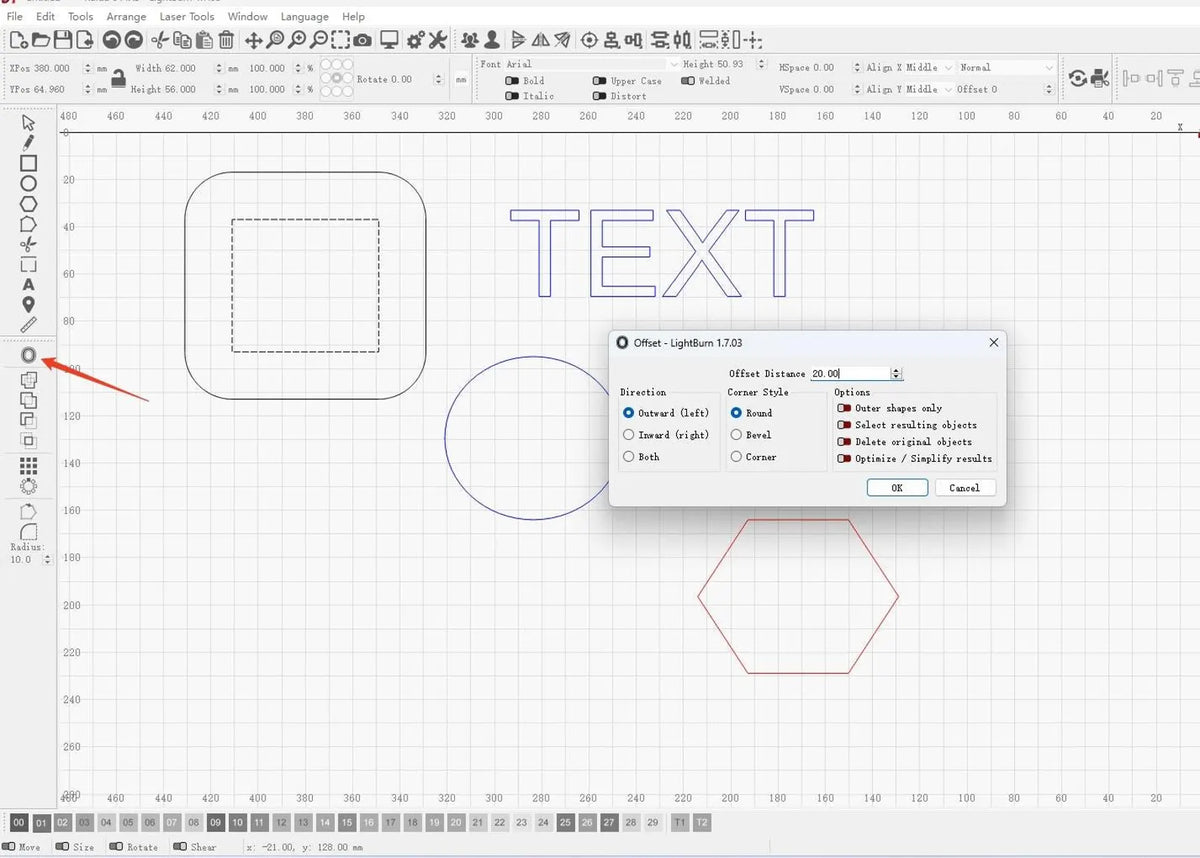The image size is (1200, 858).
Task: Open the File menu
Action: [x=15, y=17]
